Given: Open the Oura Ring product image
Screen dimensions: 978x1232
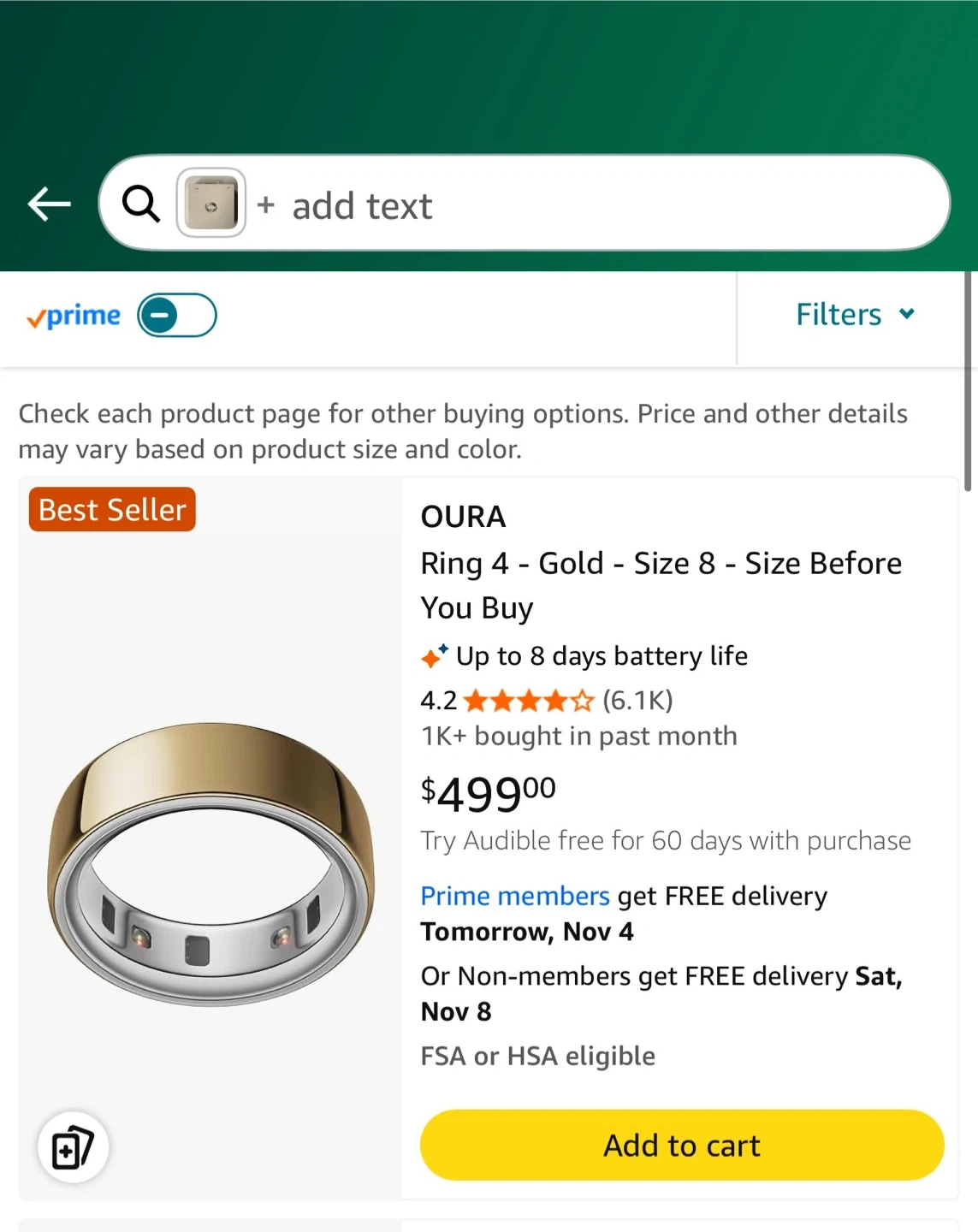Looking at the screenshot, I should point(210,864).
